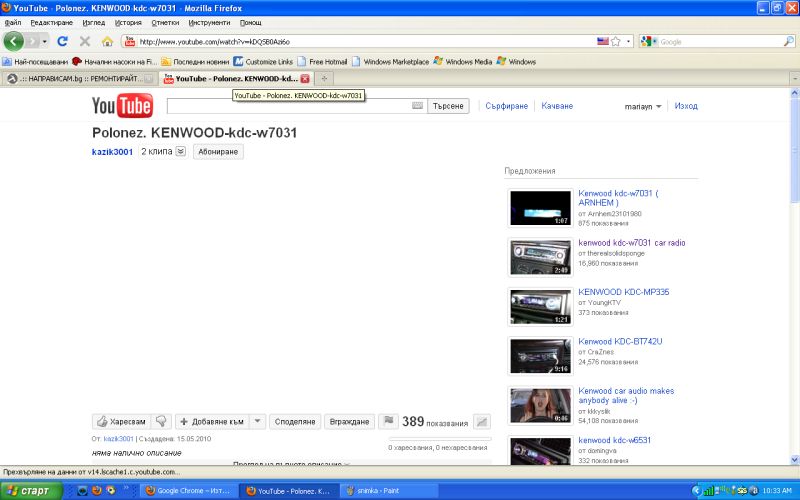Viewport: 800px width, 500px height.
Task: Click the YouTube search input field
Action: pos(290,105)
